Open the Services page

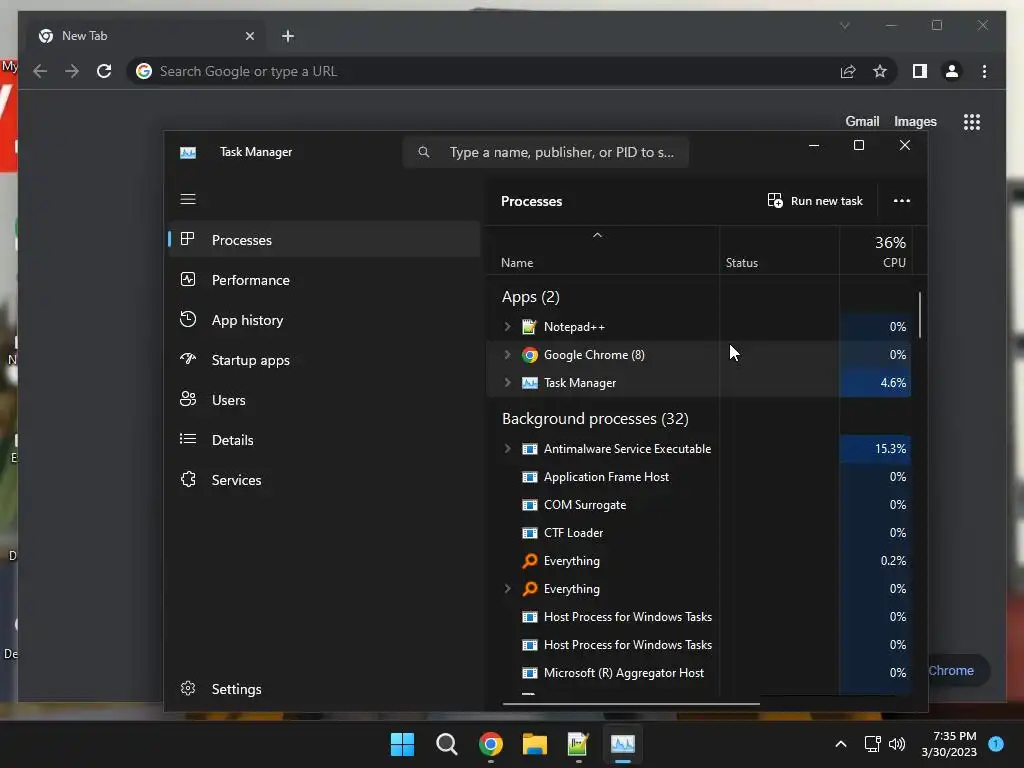pos(325,480)
